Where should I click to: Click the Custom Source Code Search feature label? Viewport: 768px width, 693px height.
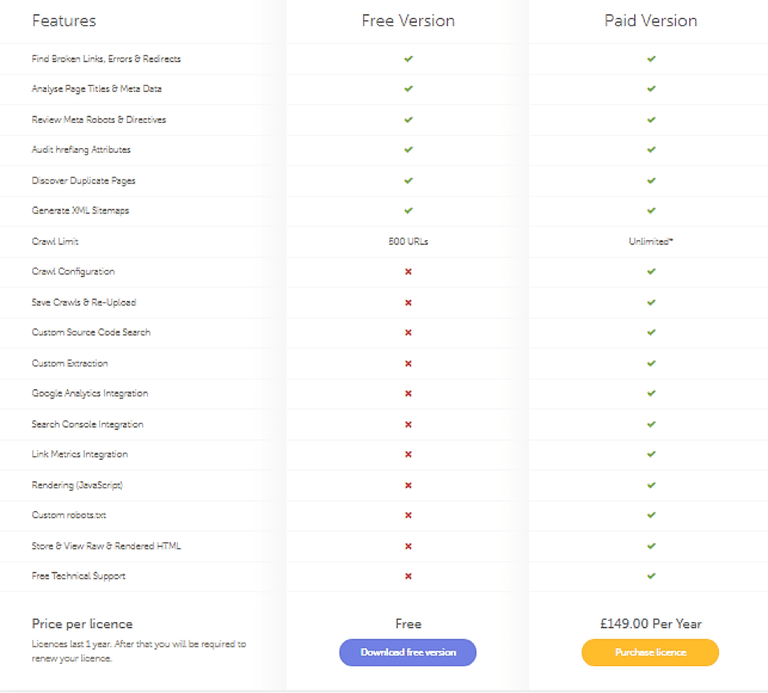pyautogui.click(x=91, y=333)
